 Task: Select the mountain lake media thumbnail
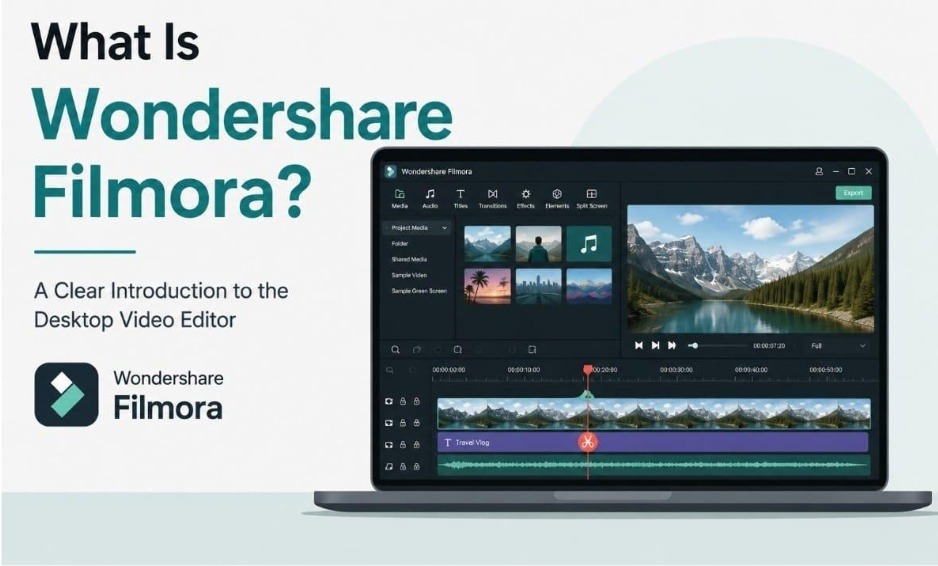pyautogui.click(x=488, y=244)
